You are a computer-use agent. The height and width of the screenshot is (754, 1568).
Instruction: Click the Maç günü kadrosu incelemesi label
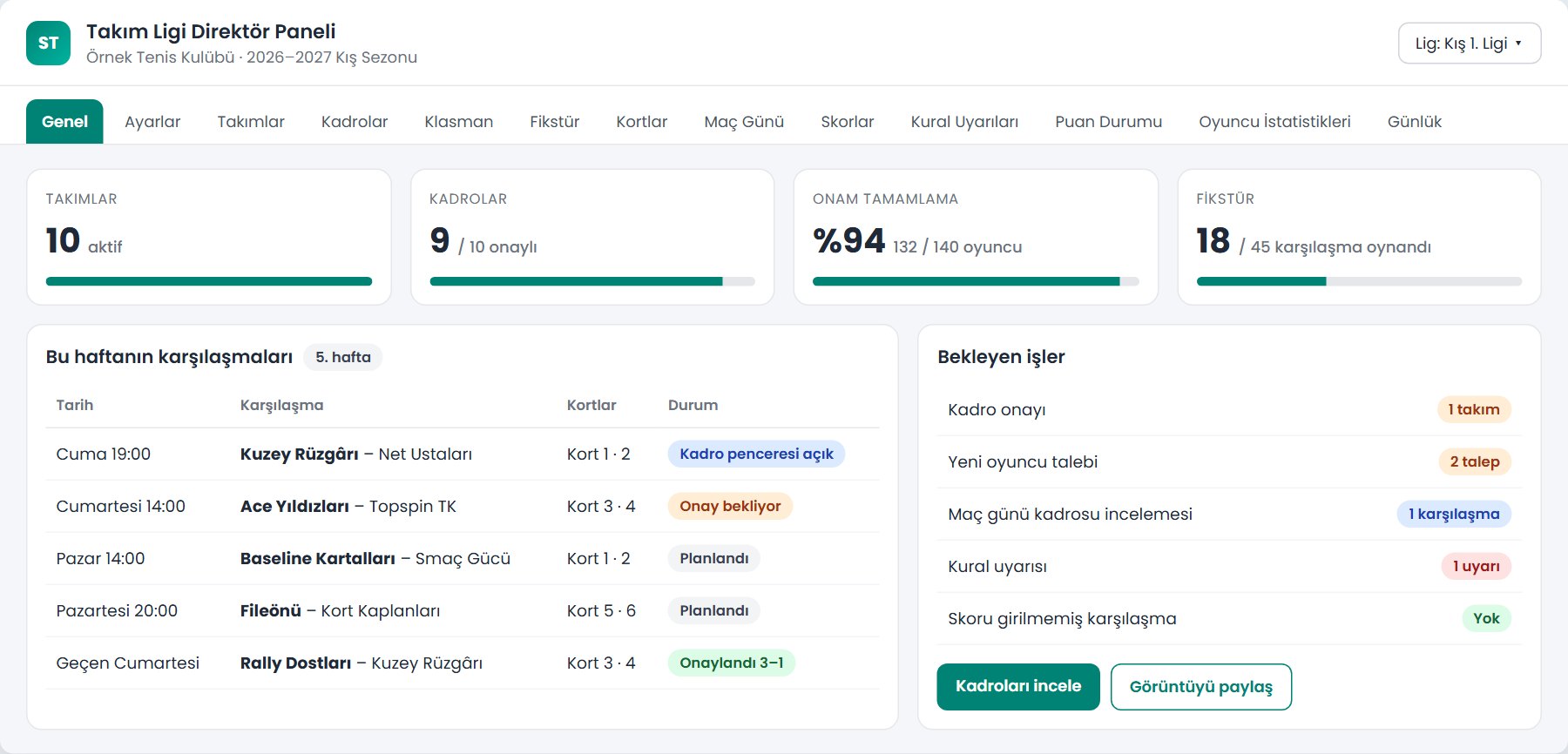click(1070, 514)
